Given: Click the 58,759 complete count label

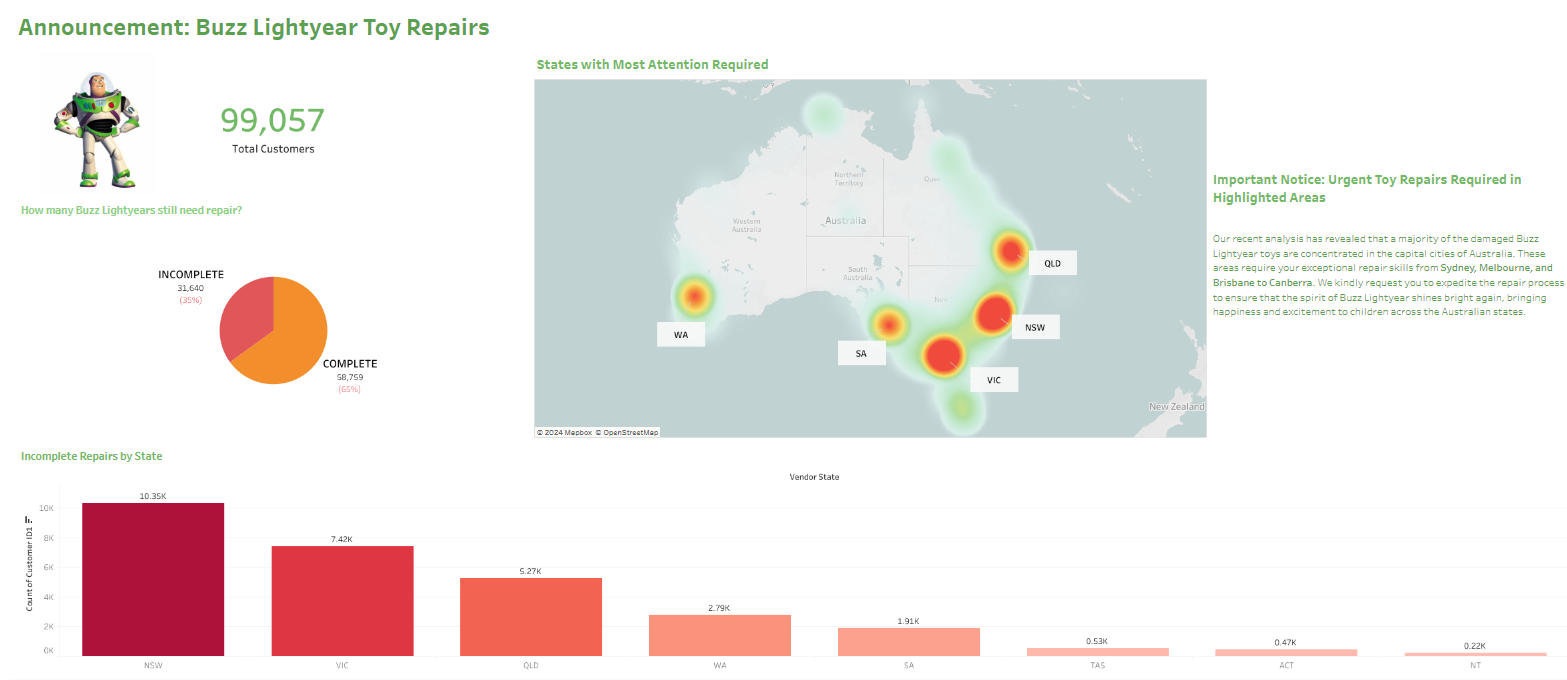Looking at the screenshot, I should pyautogui.click(x=350, y=377).
